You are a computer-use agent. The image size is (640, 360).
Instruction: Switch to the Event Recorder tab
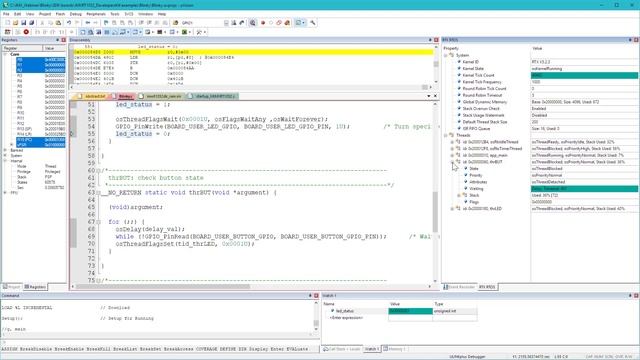click(x=459, y=287)
